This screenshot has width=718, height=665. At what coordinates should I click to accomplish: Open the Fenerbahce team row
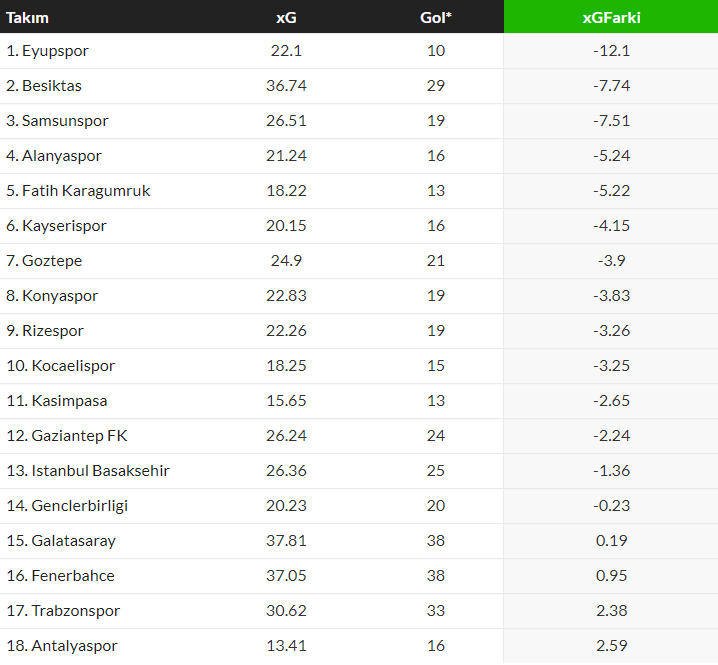tap(359, 576)
